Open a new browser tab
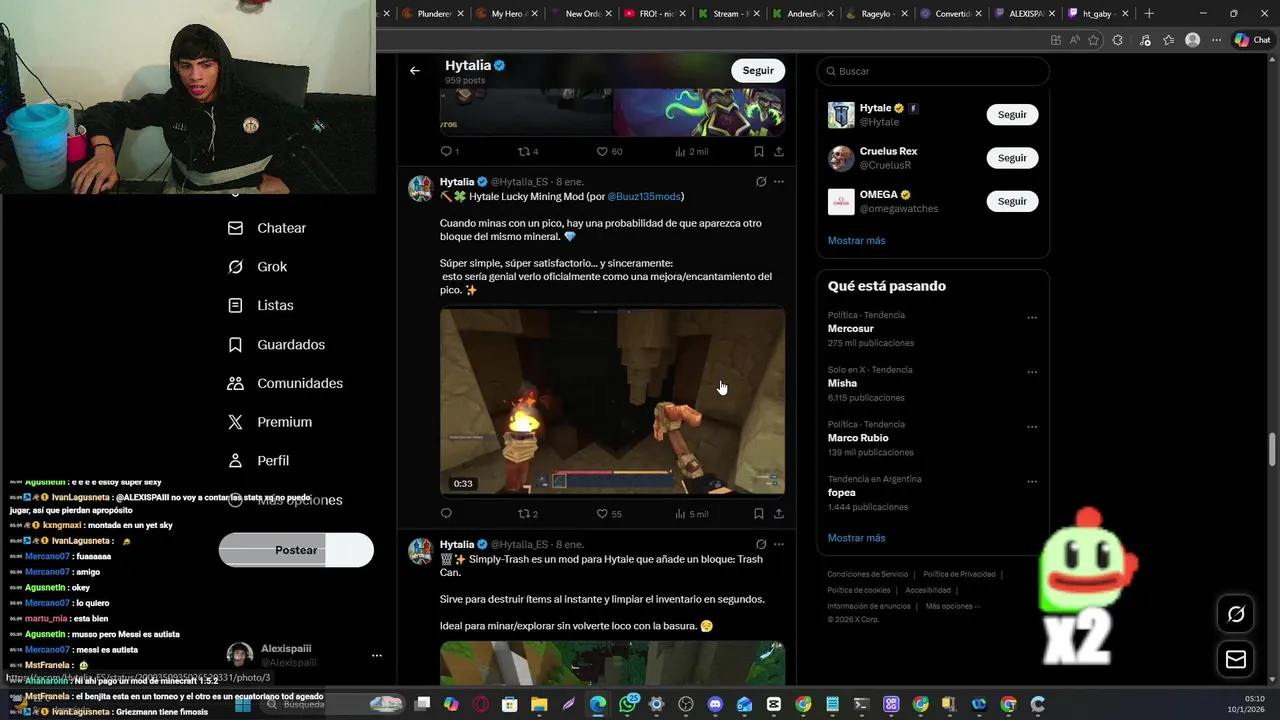 [x=1148, y=14]
